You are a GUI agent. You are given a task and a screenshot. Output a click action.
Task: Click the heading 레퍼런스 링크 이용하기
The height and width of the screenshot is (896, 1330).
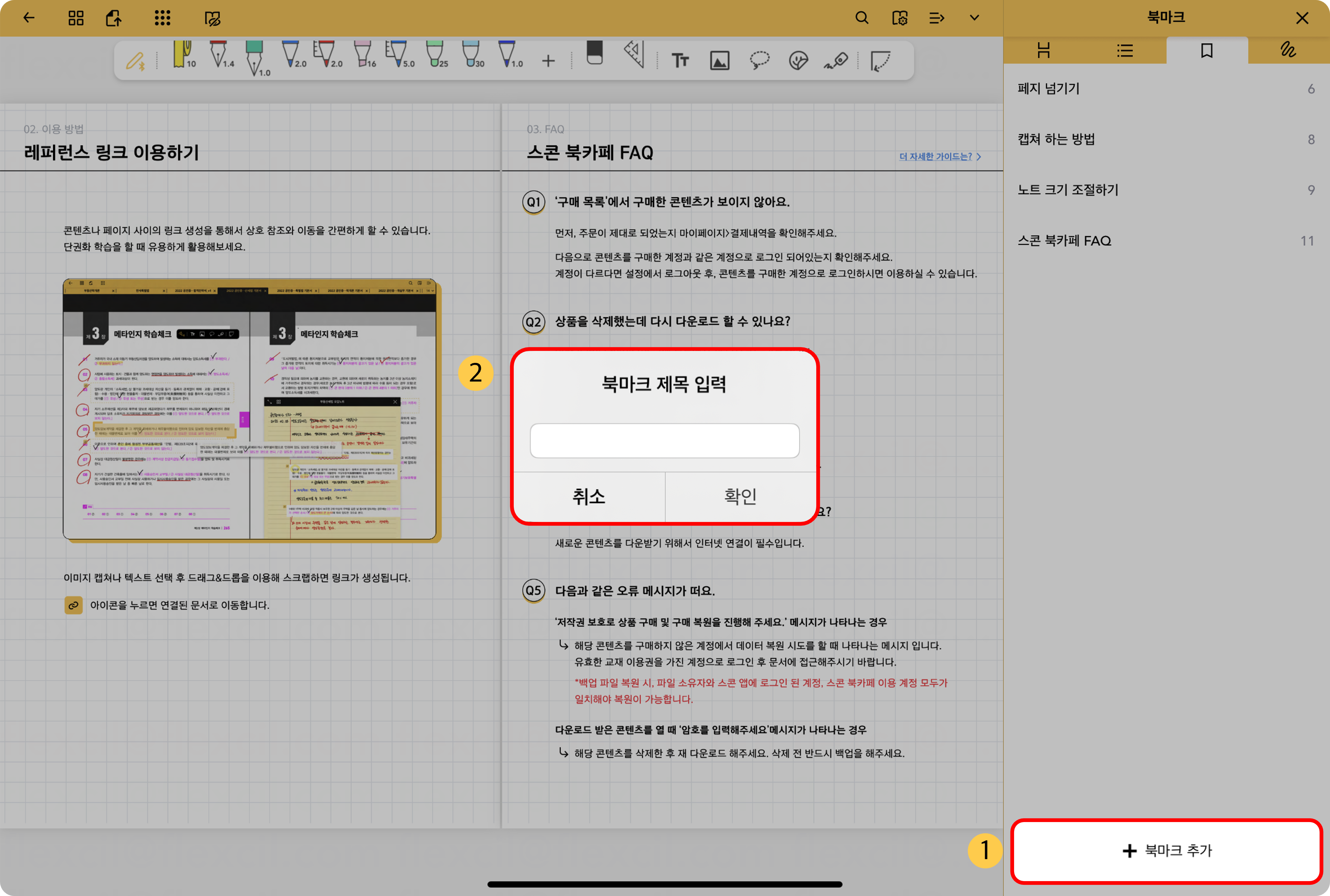(111, 153)
